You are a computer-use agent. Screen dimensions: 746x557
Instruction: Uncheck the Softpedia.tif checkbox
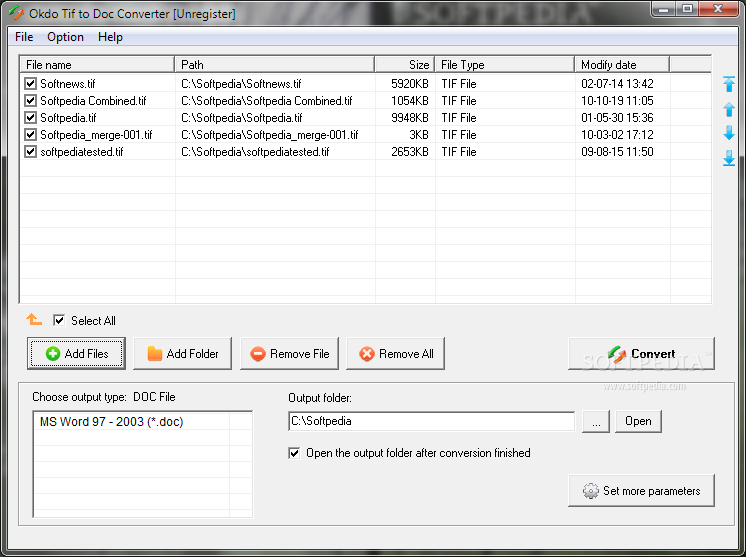30,117
